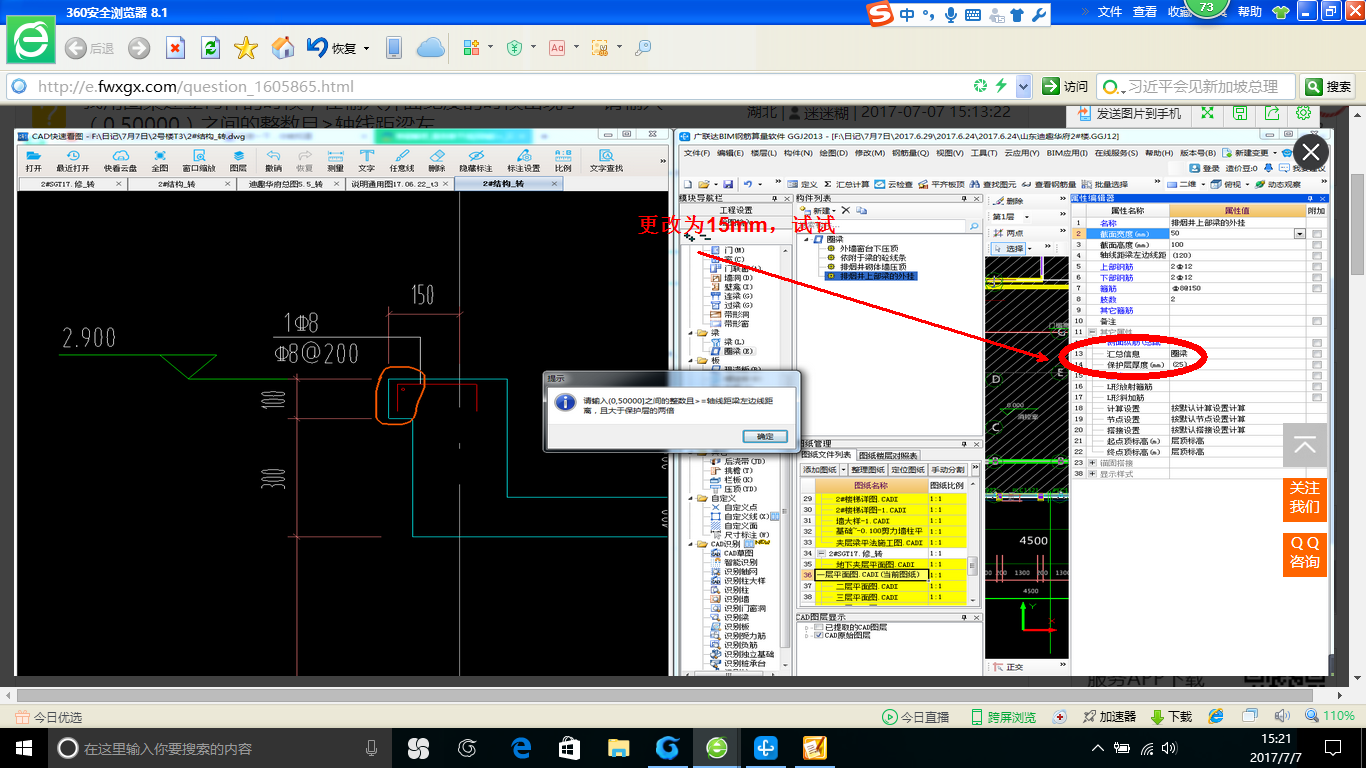Click browser refresh icon
The height and width of the screenshot is (768, 1366).
(209, 48)
